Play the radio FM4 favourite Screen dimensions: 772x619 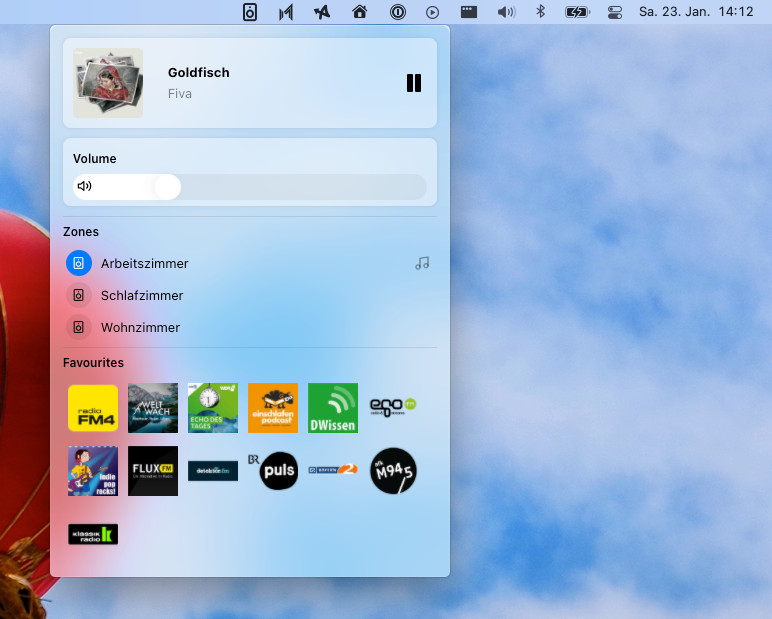click(93, 408)
